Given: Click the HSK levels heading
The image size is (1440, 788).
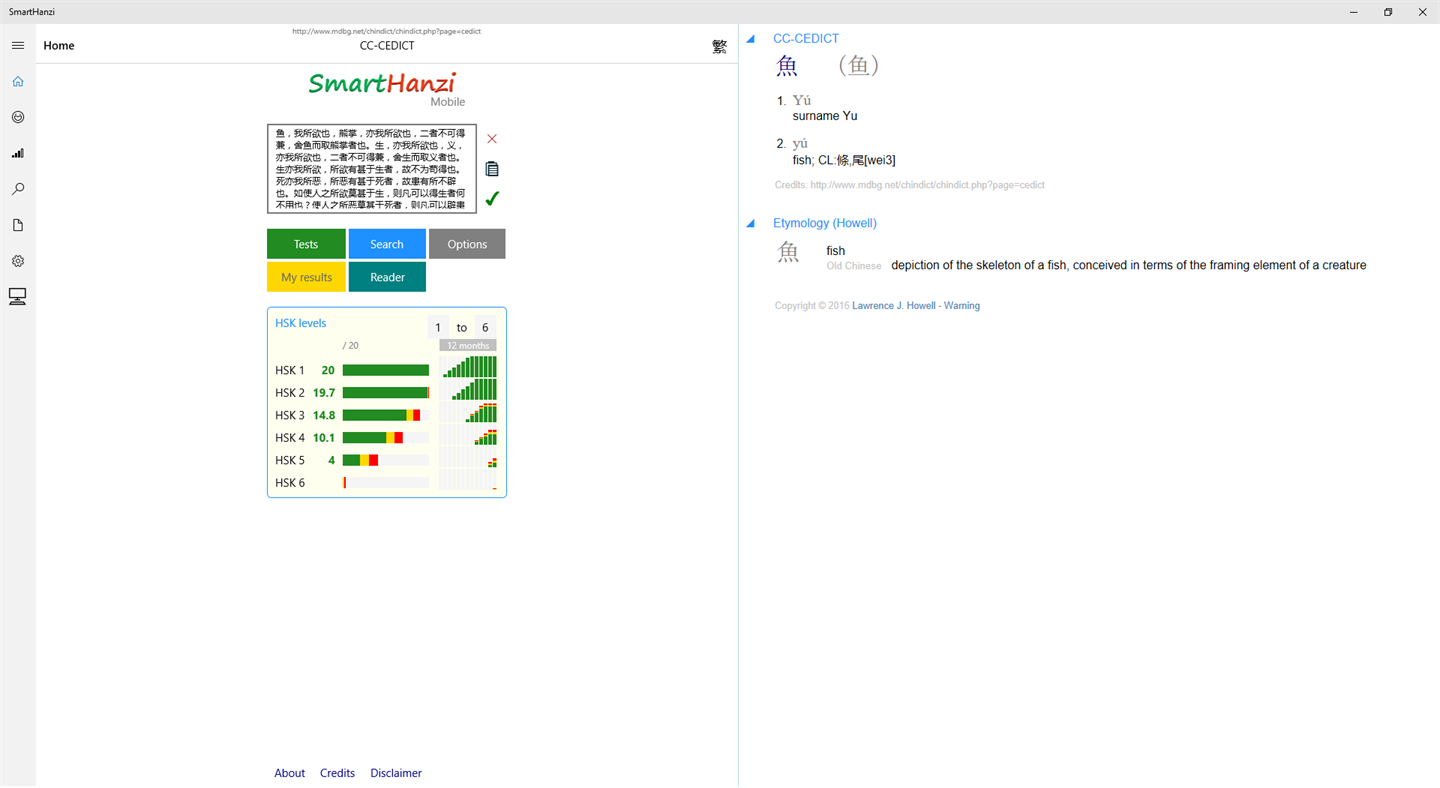Looking at the screenshot, I should click(x=301, y=323).
